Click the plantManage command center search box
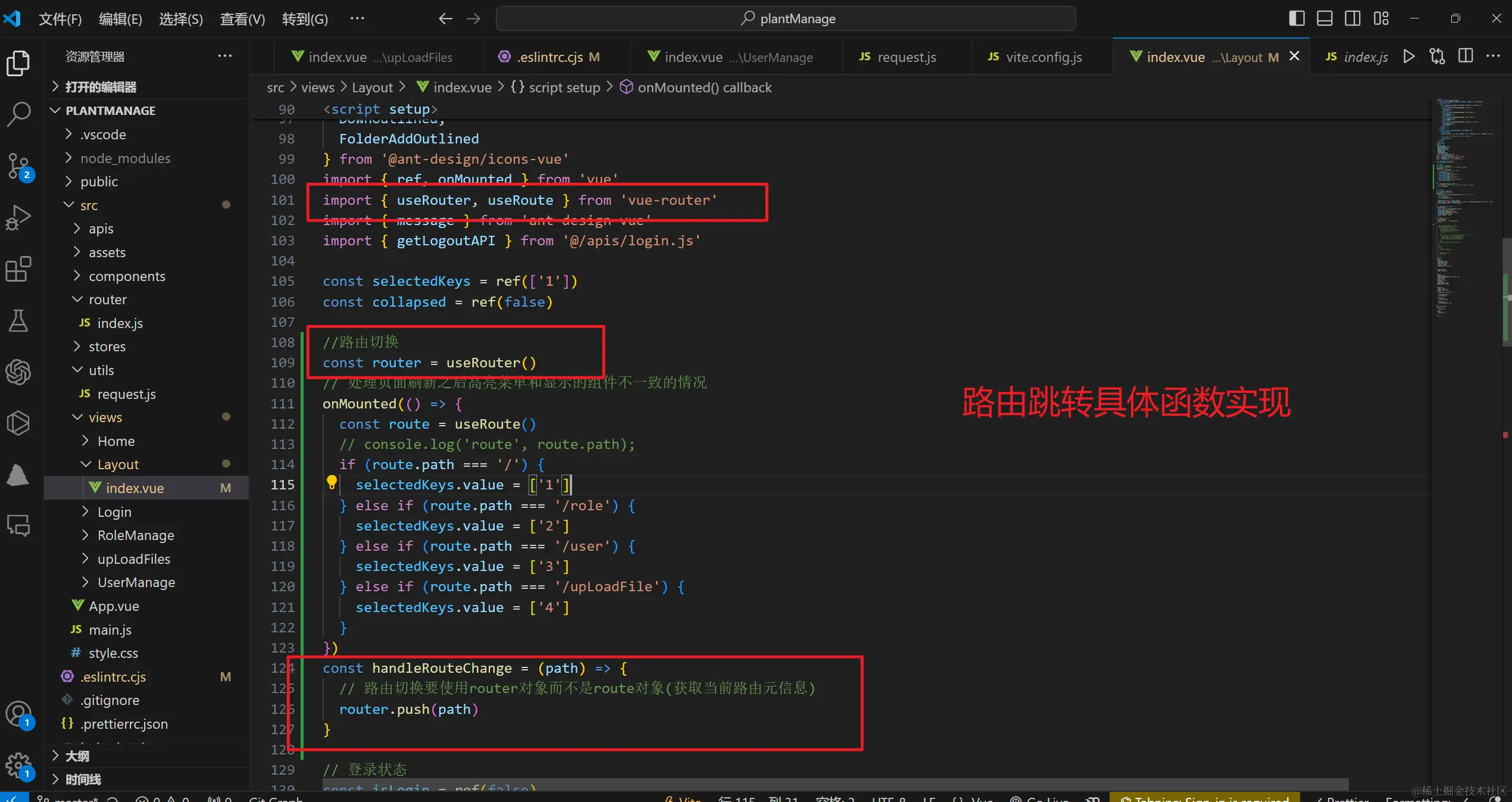The image size is (1512, 802). click(x=785, y=18)
